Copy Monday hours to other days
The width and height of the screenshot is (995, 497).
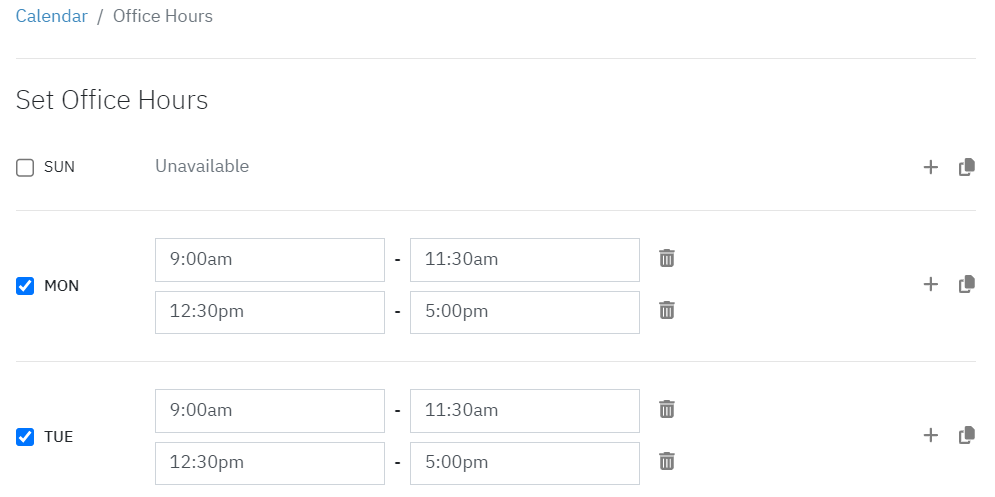(966, 284)
